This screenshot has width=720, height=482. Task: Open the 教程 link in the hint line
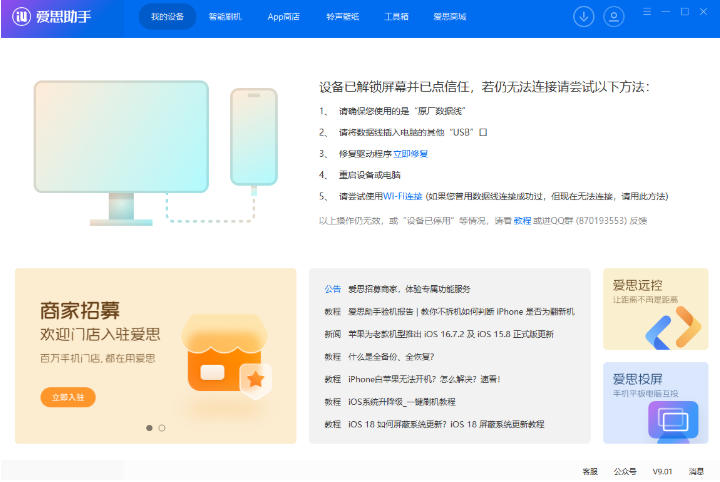click(x=522, y=221)
